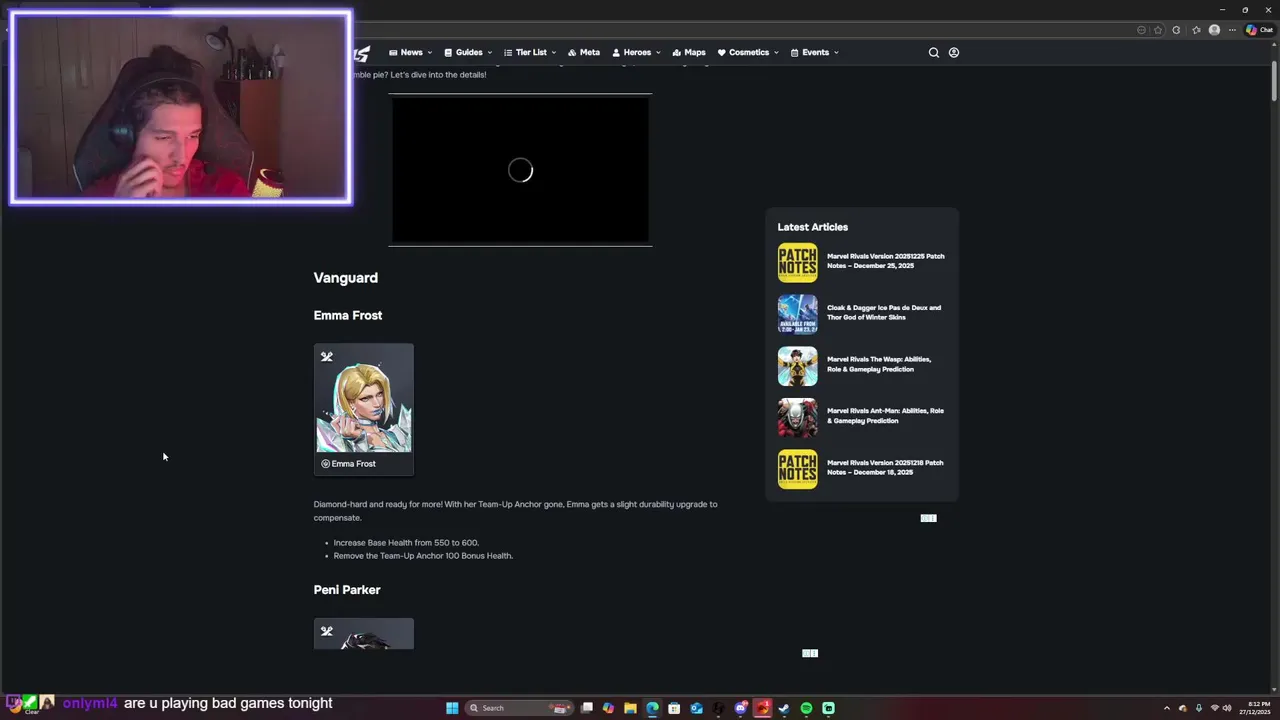Open Steam from the taskbar

[784, 708]
